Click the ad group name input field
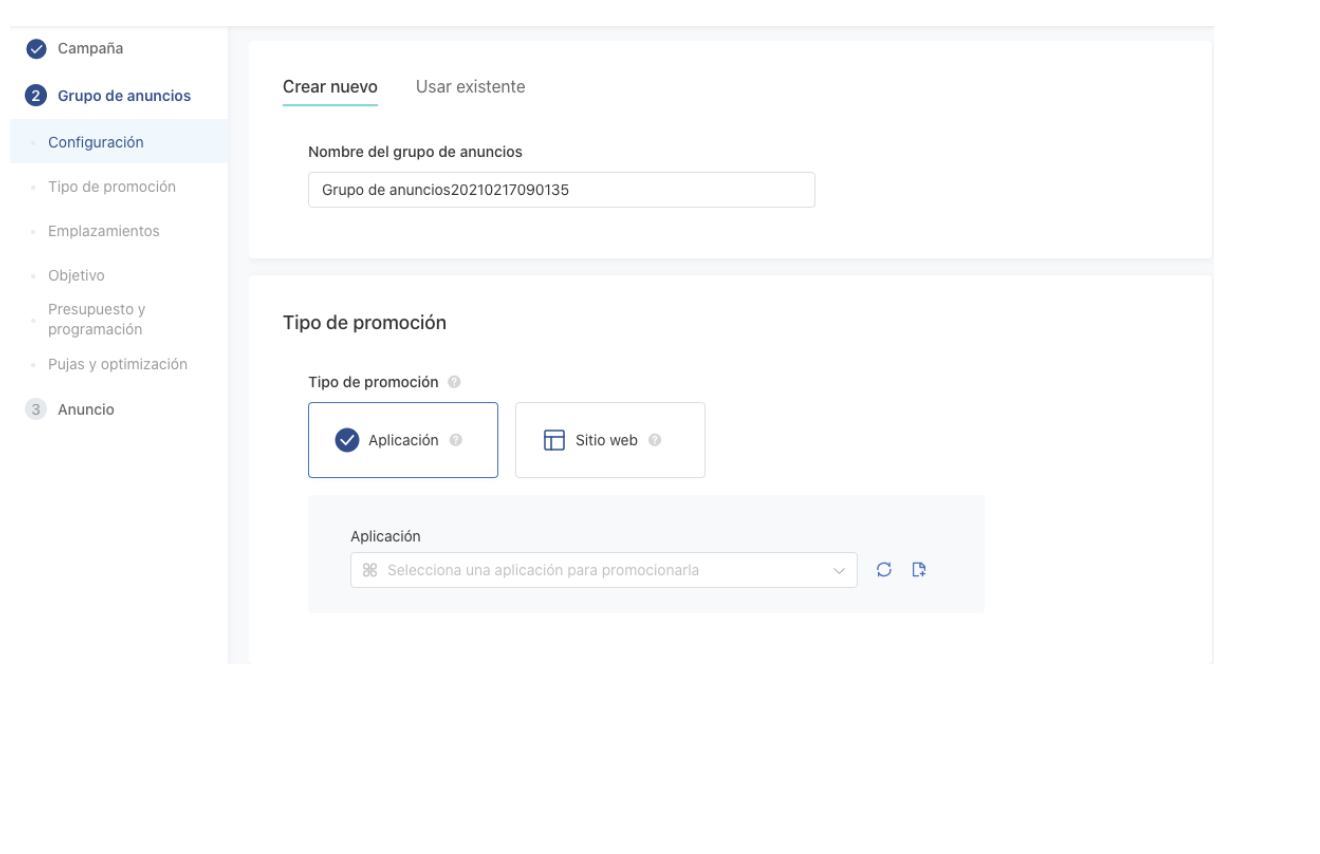 click(x=561, y=190)
